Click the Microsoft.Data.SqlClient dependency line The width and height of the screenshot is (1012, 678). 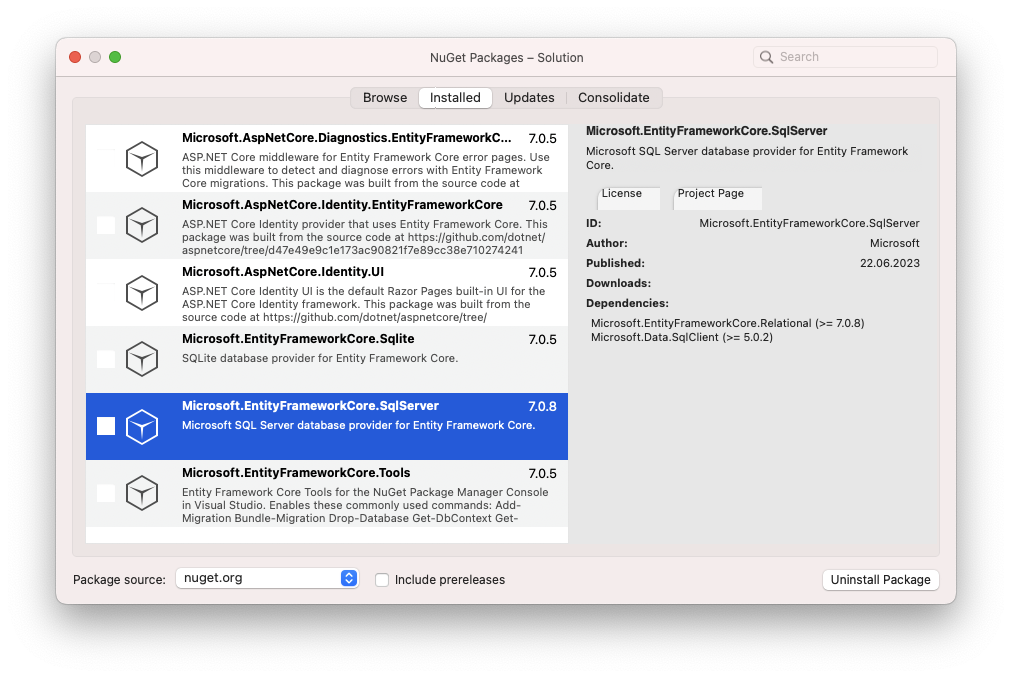point(682,338)
